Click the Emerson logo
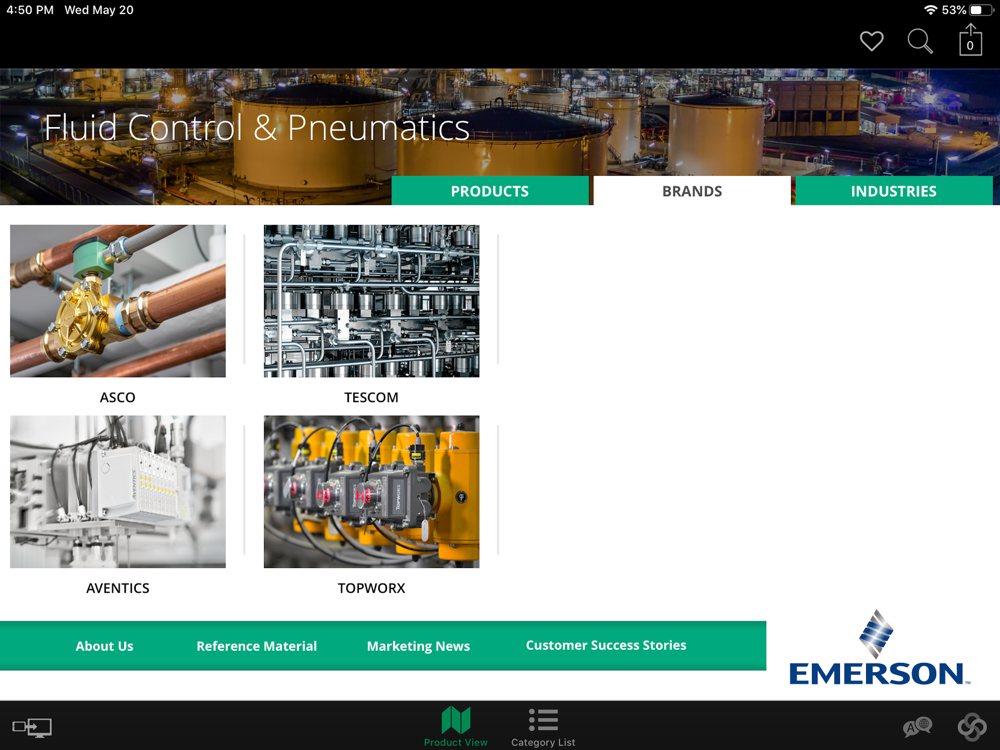Screen dimensions: 1000x750 tap(879, 647)
